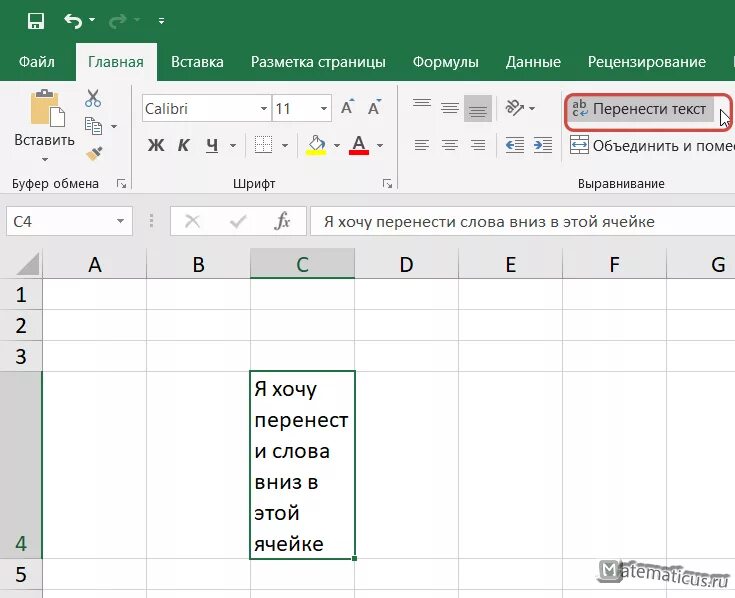Open the Orientation dropdown arrow
This screenshot has width=735, height=598.
point(532,109)
